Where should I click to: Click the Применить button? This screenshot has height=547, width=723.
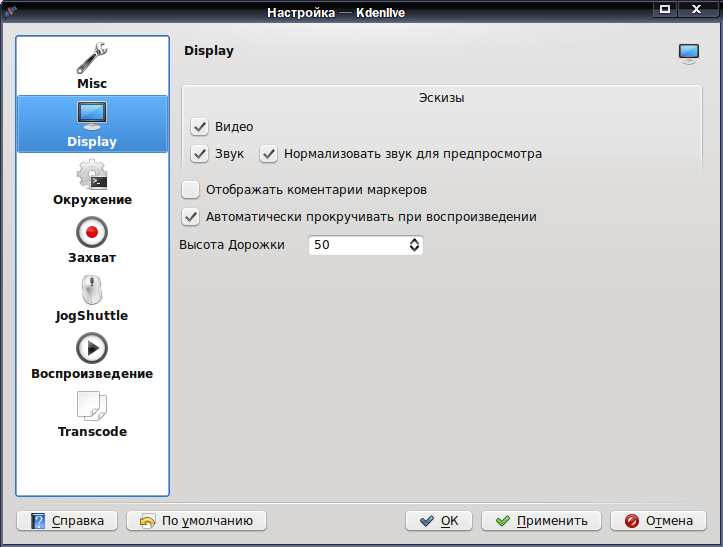[x=541, y=521]
